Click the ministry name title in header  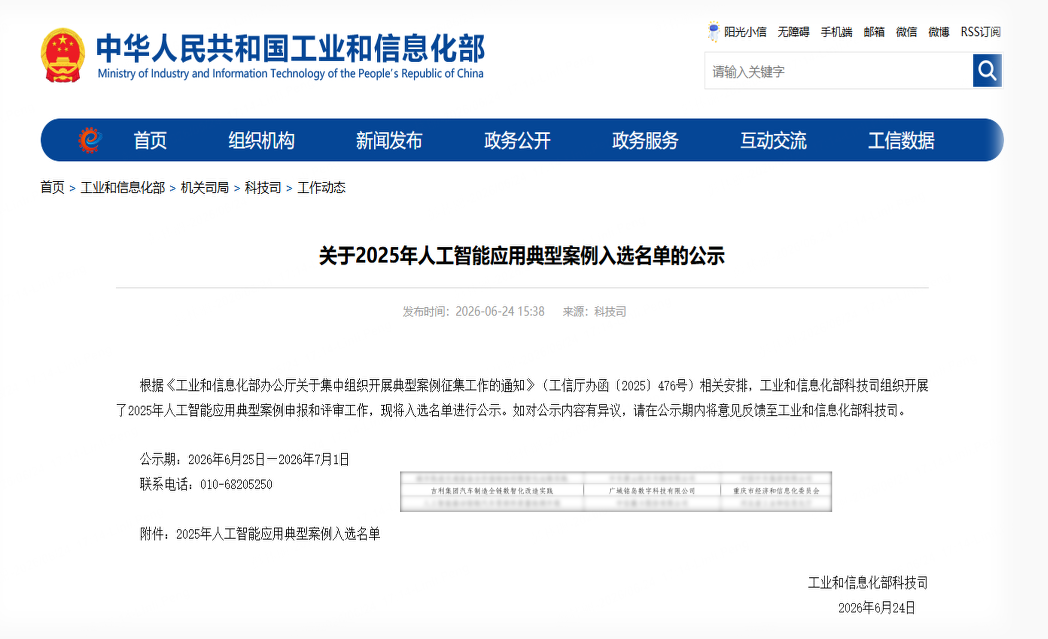point(291,48)
